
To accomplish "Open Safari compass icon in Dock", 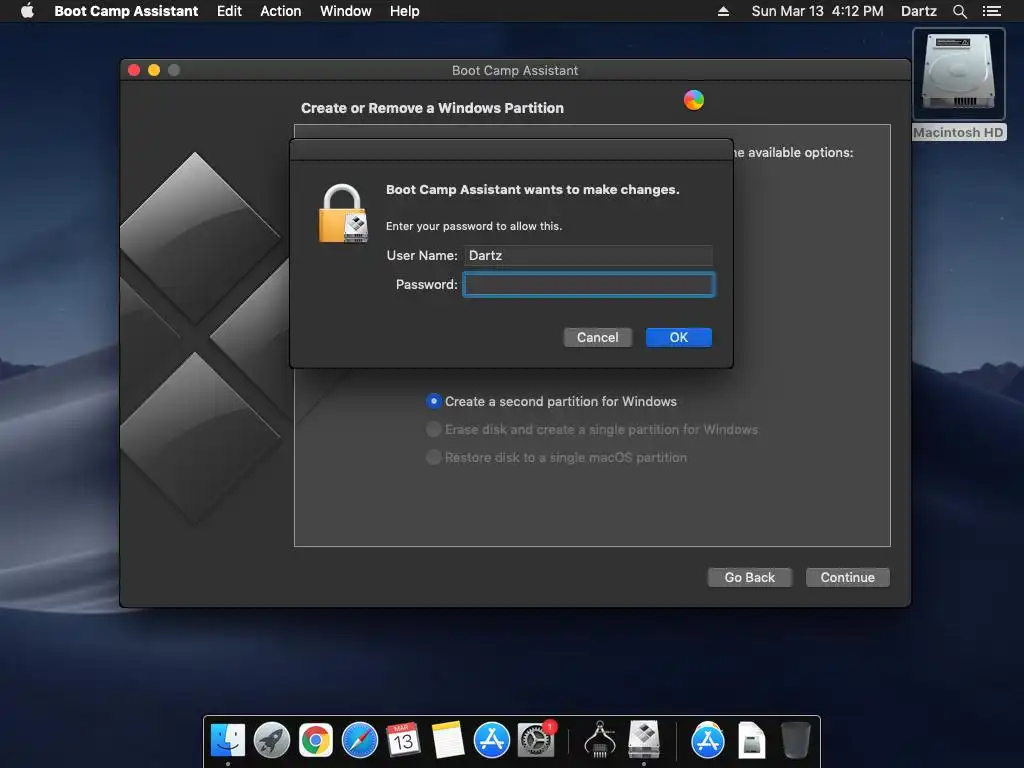I will [360, 741].
